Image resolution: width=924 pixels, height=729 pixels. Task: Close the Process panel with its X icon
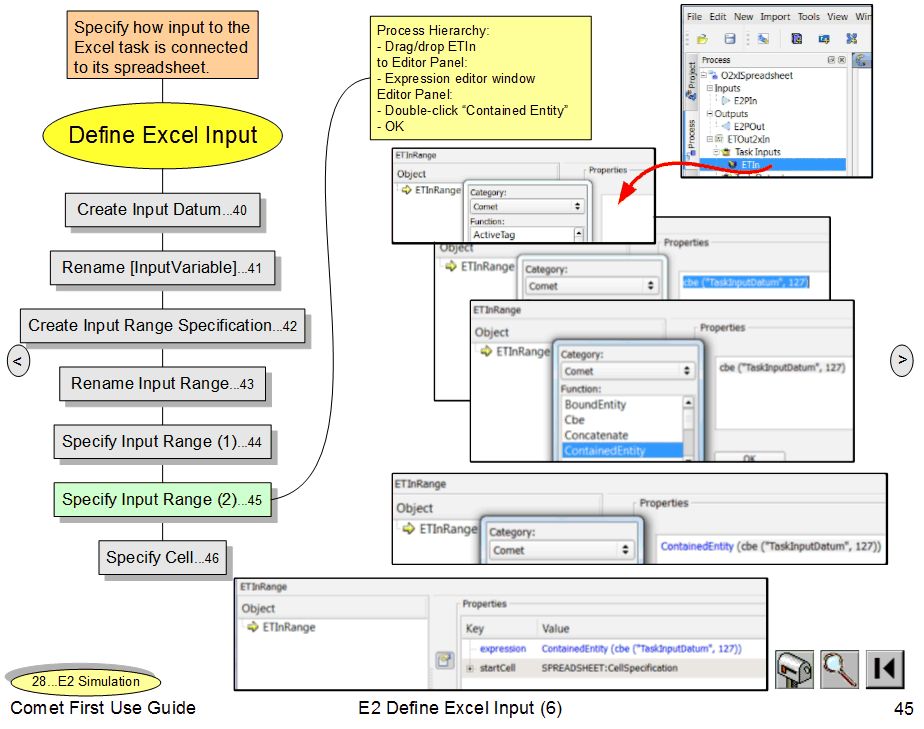click(842, 60)
